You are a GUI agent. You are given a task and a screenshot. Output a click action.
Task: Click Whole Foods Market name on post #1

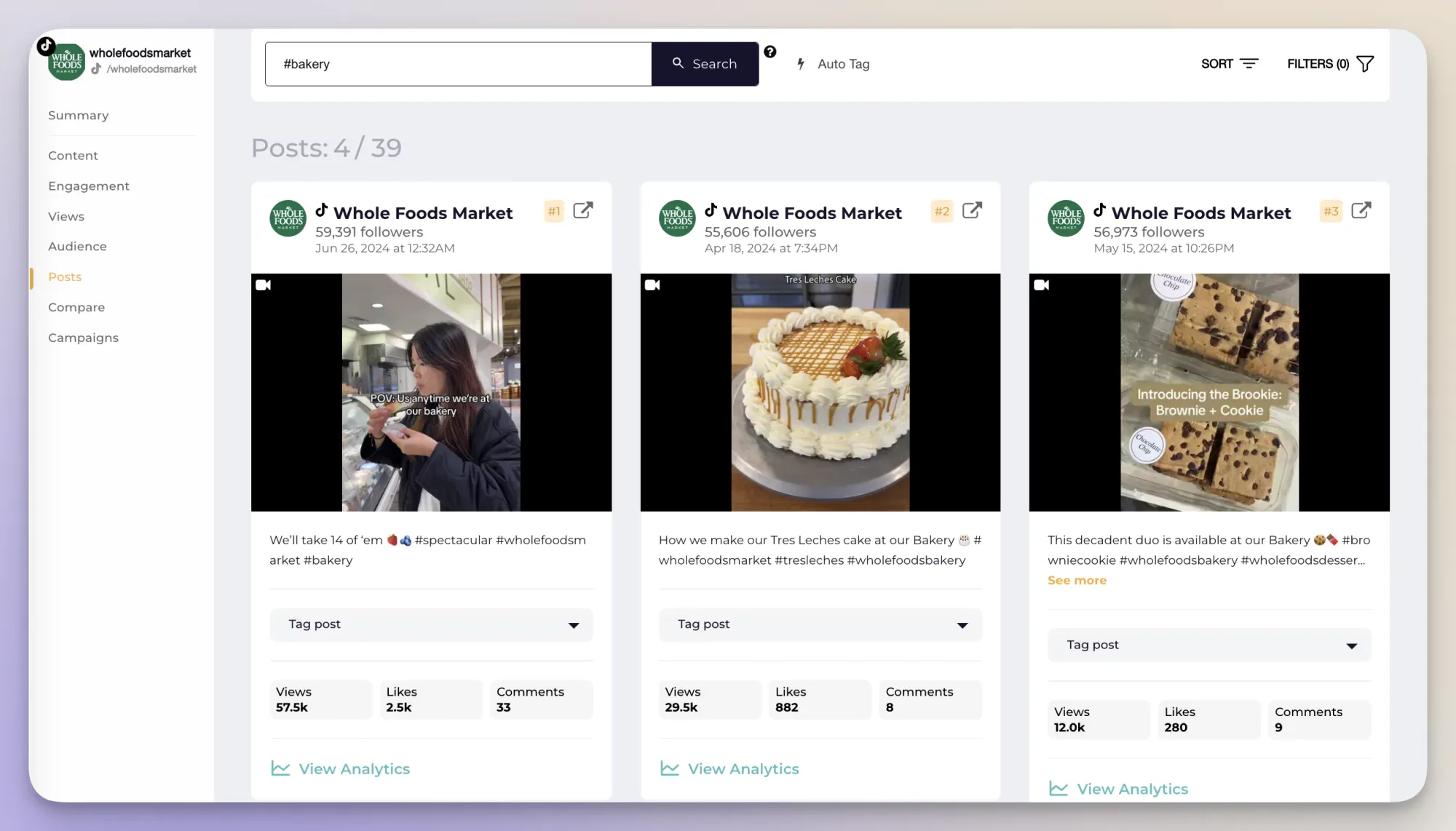[423, 213]
